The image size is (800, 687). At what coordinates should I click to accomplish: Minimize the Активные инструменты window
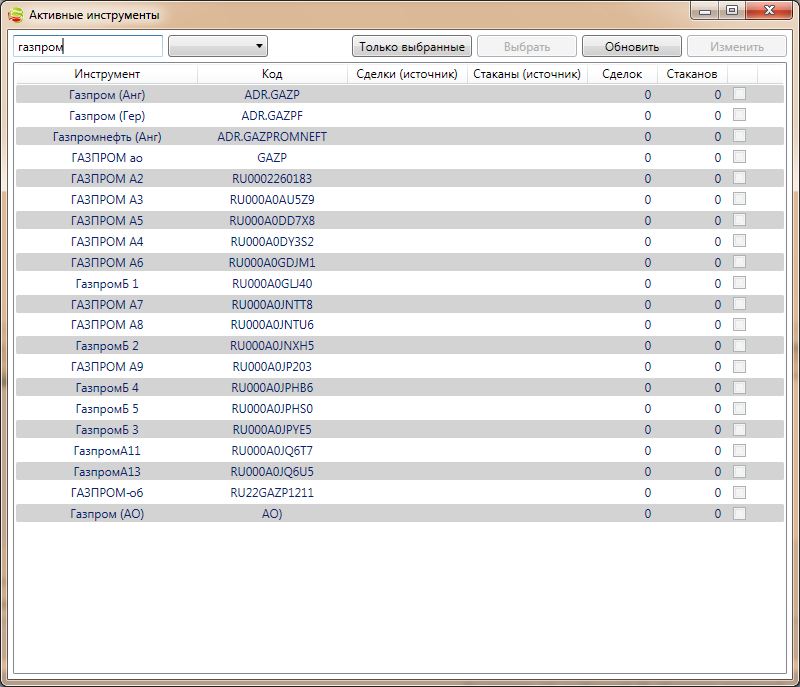[x=705, y=10]
